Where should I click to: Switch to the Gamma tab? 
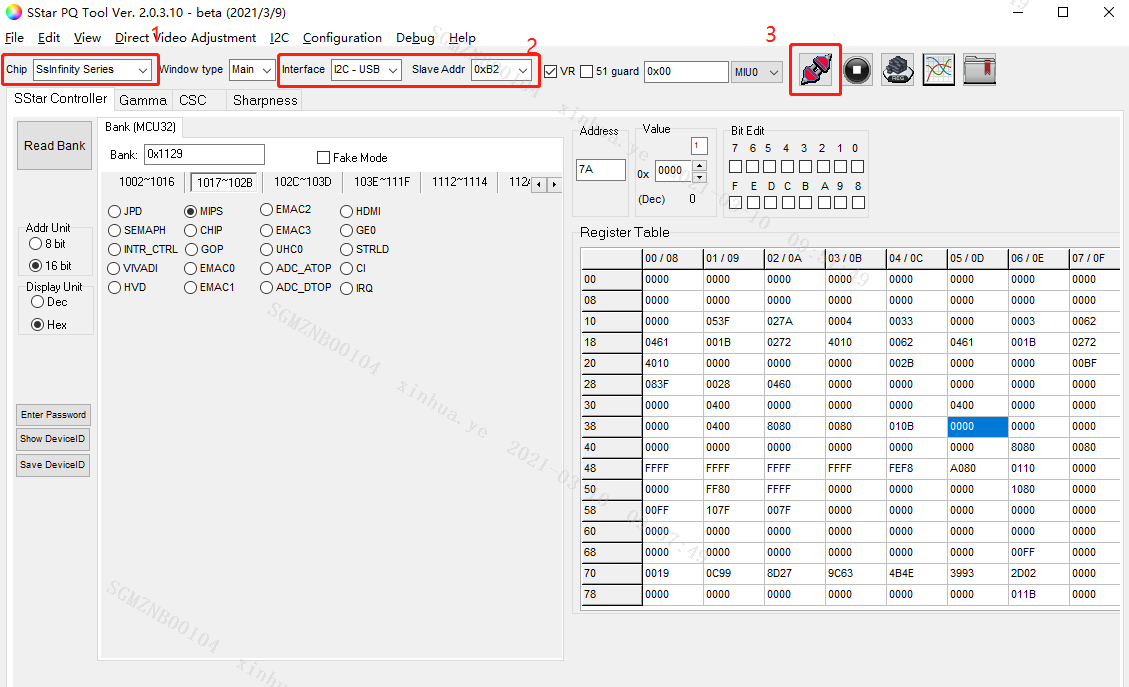(142, 100)
